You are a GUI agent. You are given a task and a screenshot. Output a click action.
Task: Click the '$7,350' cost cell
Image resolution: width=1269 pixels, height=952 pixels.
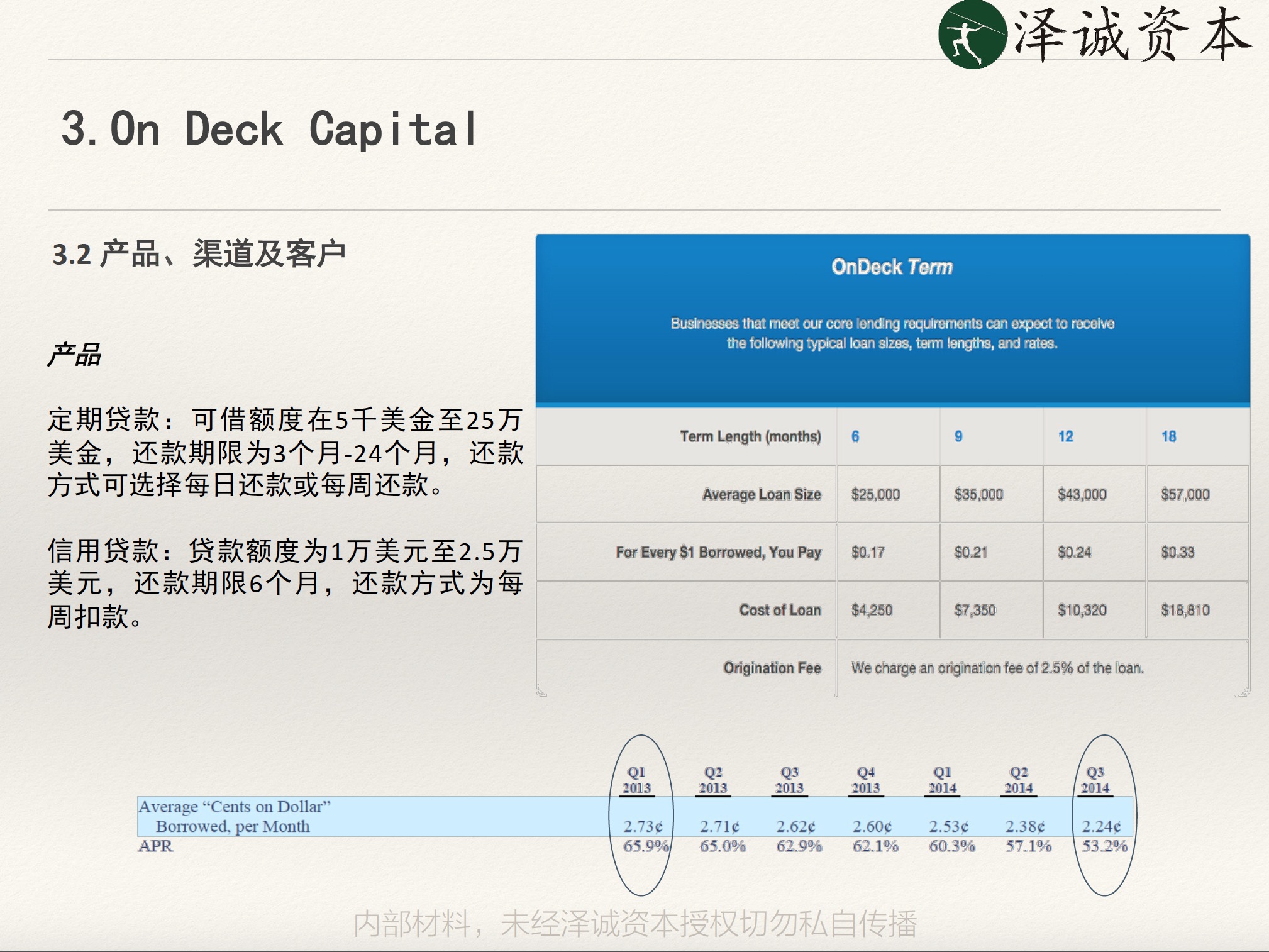coord(975,610)
